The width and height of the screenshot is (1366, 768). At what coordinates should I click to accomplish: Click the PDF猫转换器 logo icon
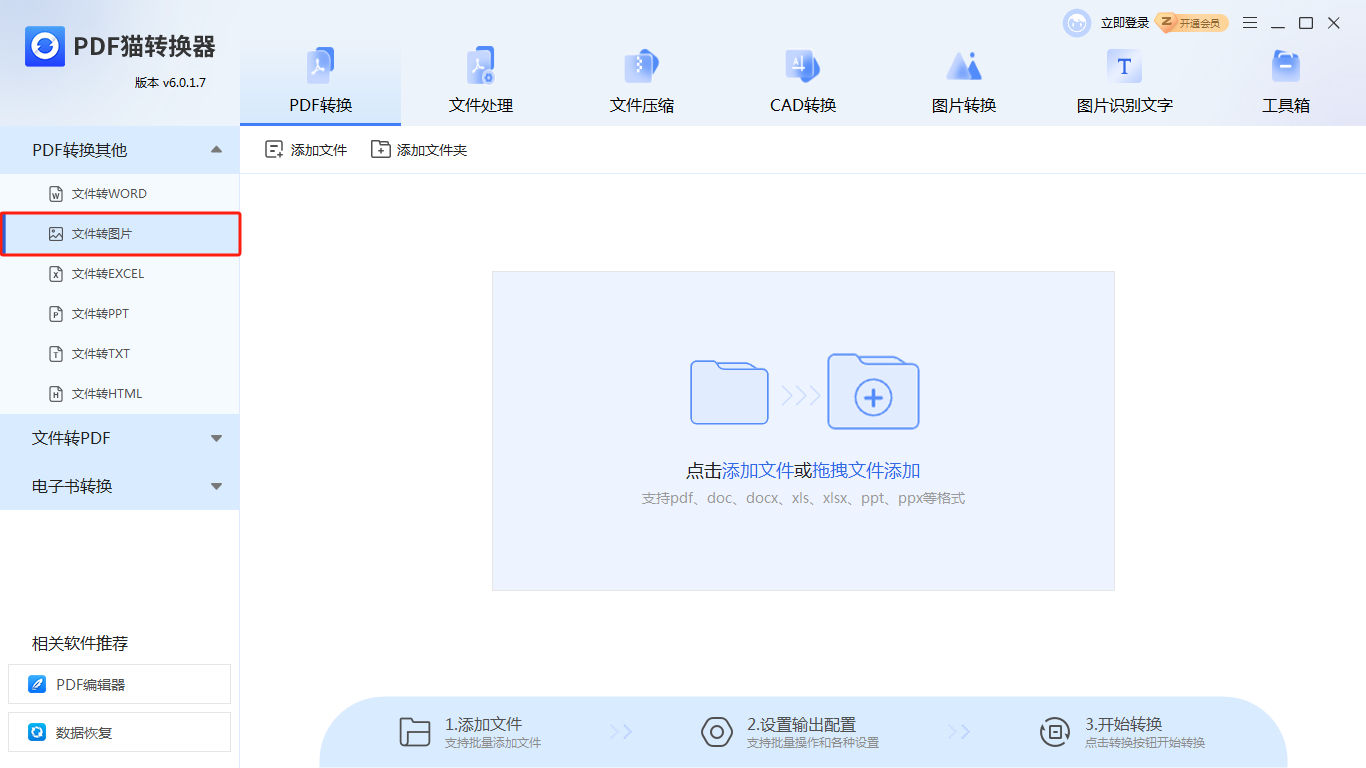tap(45, 47)
